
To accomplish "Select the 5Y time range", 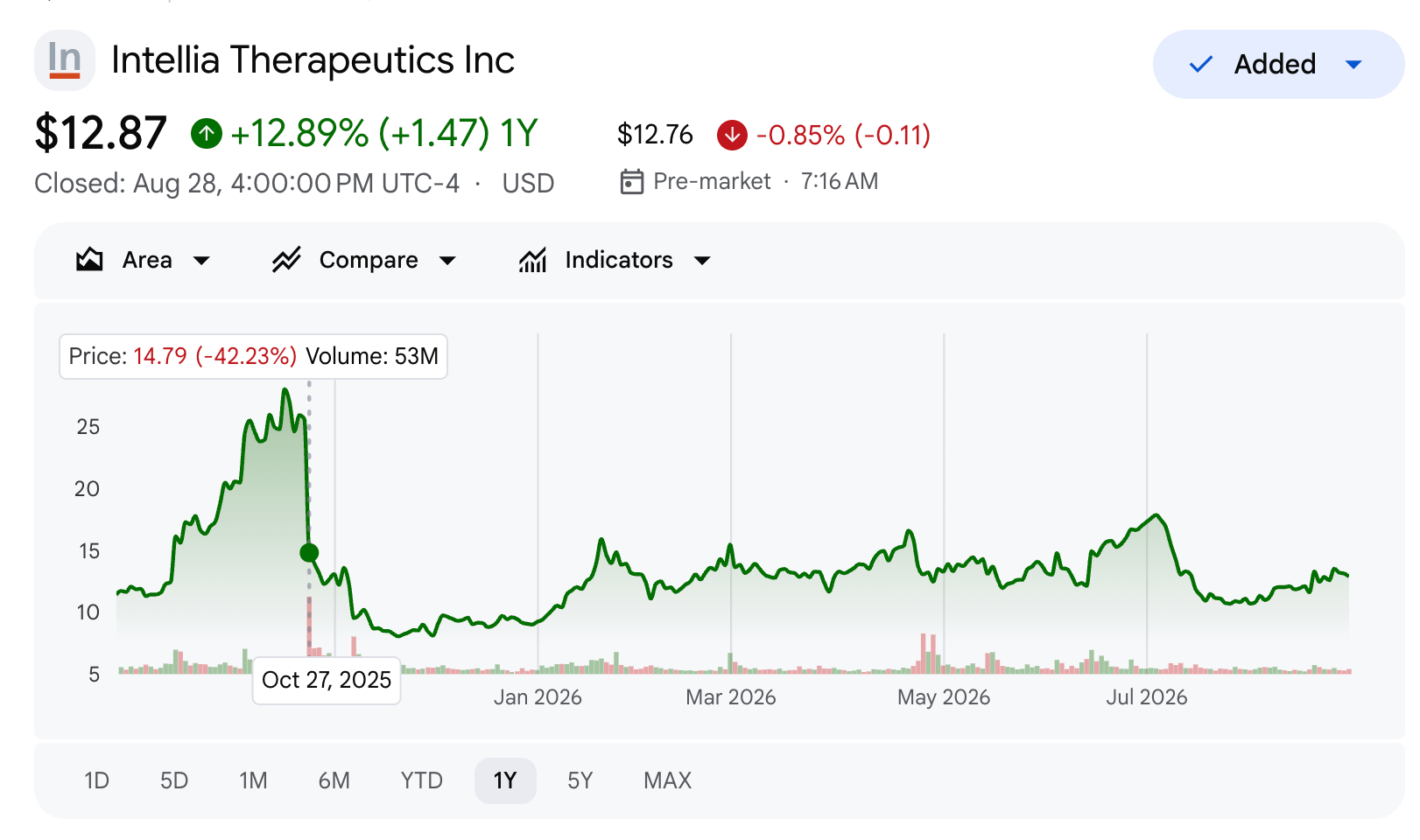I will (x=580, y=780).
